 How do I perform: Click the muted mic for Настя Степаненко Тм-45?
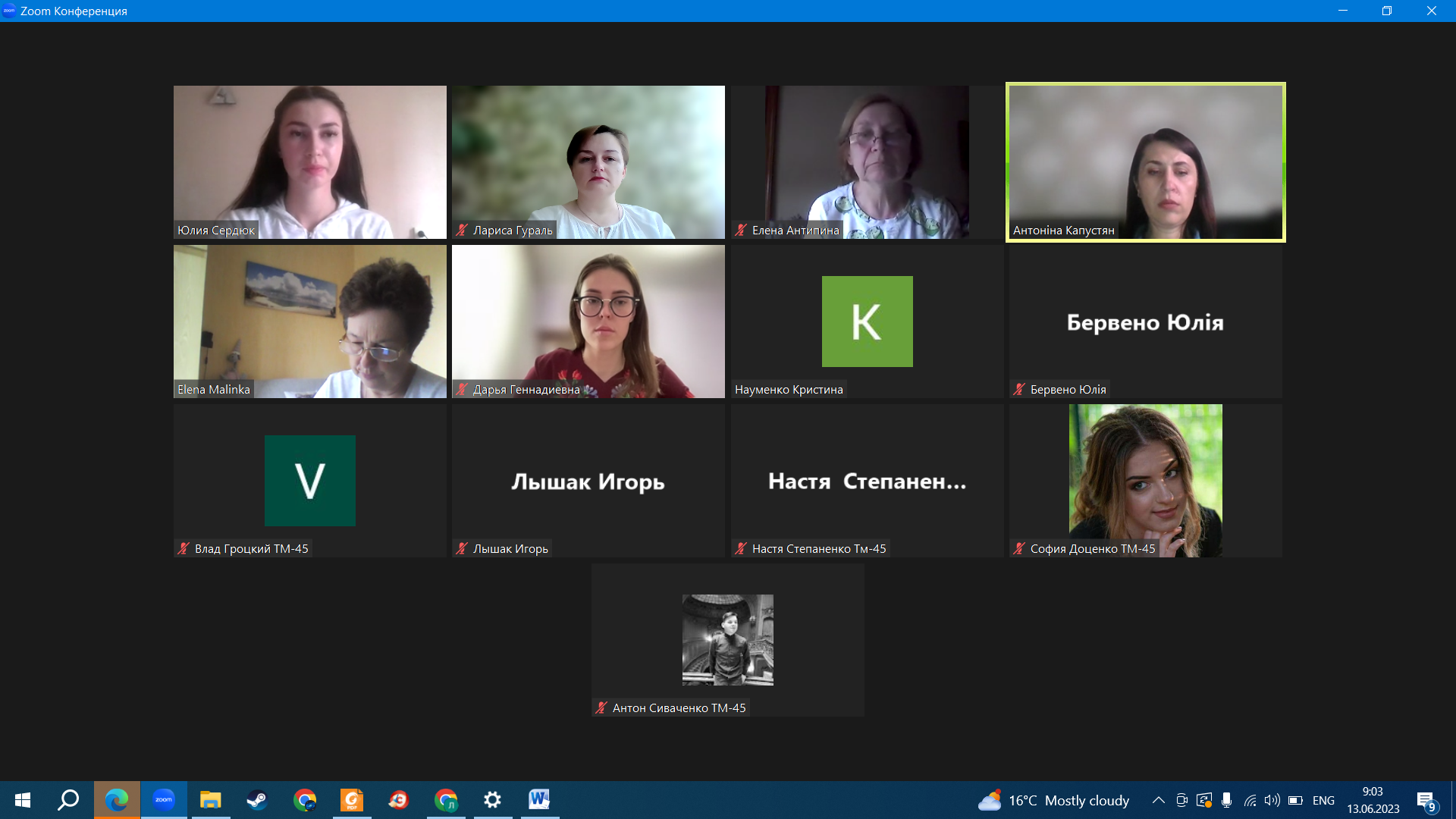pyautogui.click(x=741, y=548)
